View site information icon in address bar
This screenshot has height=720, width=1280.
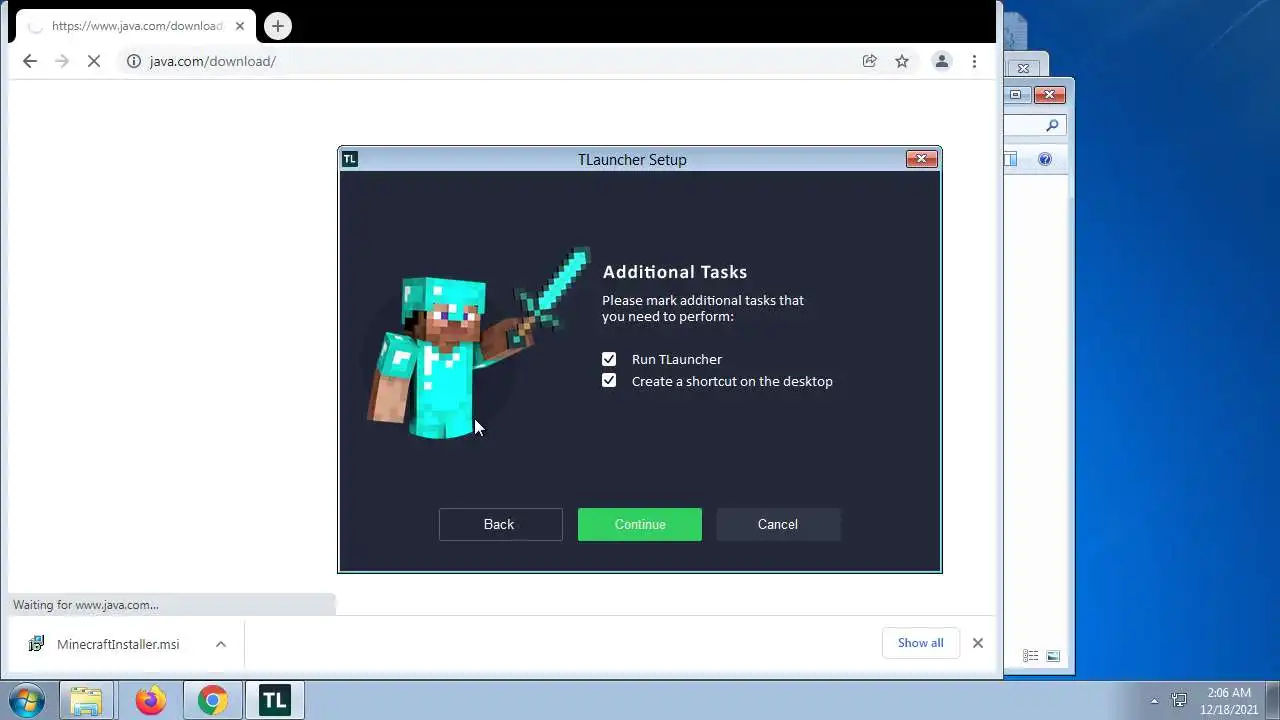[134, 61]
